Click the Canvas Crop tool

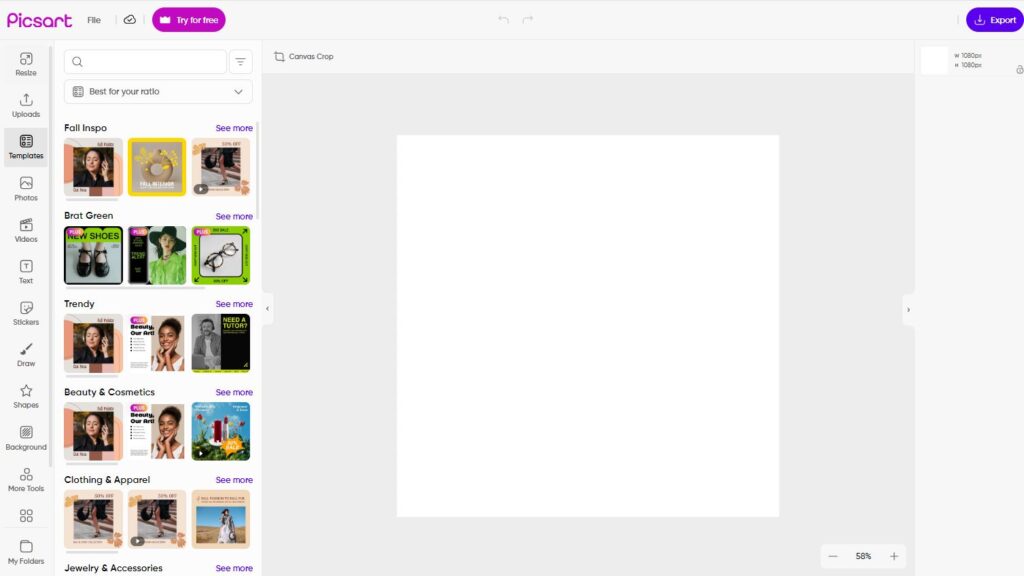point(304,56)
